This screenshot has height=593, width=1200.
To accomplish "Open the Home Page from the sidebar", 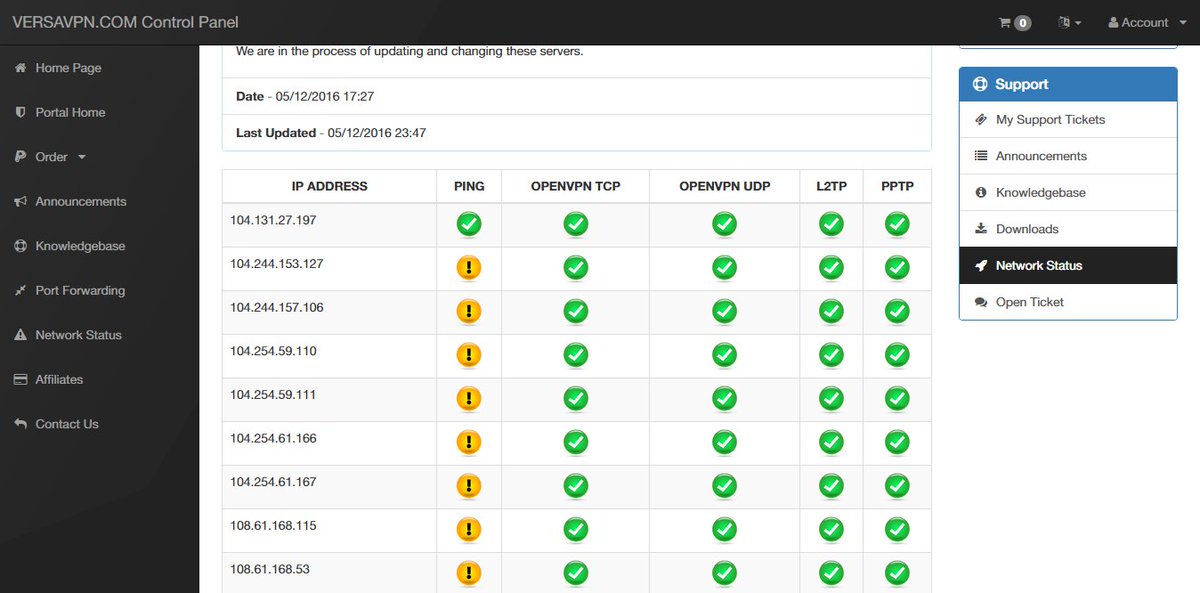I will [67, 68].
